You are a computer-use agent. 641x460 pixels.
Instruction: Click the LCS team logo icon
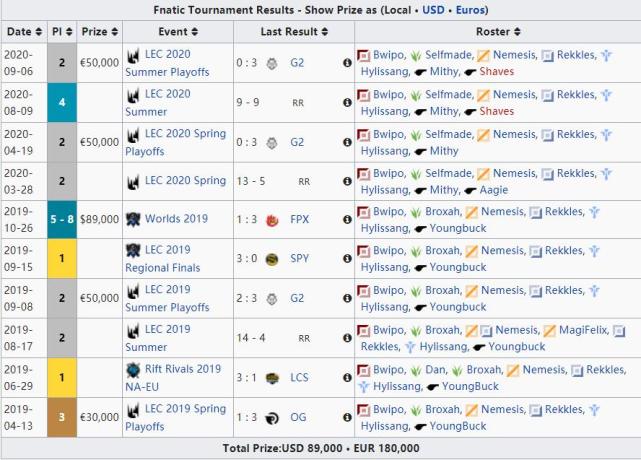(x=272, y=378)
